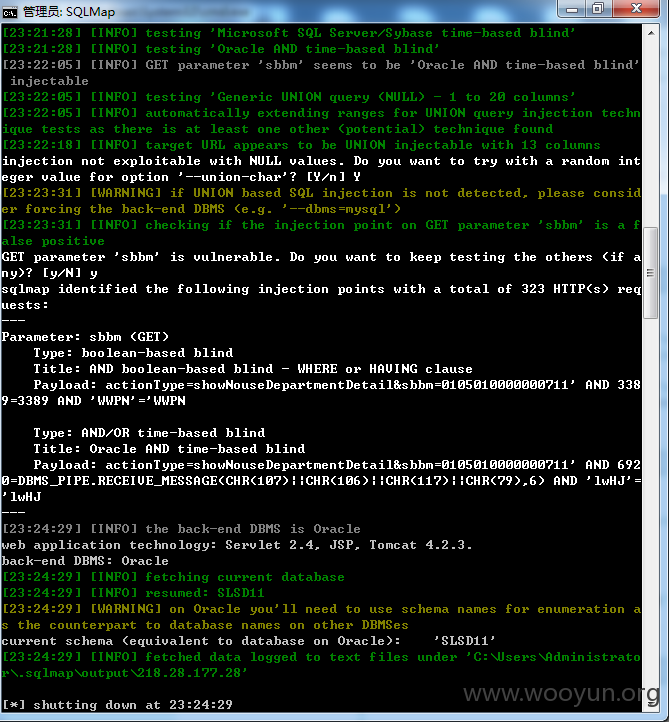Click the scrollbar up arrow
The height and width of the screenshot is (722, 669).
(x=651, y=33)
